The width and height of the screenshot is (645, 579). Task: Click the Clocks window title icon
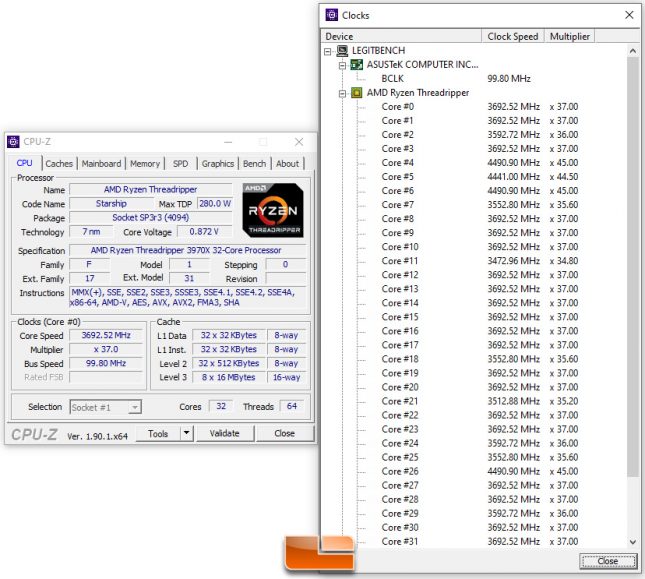point(332,15)
